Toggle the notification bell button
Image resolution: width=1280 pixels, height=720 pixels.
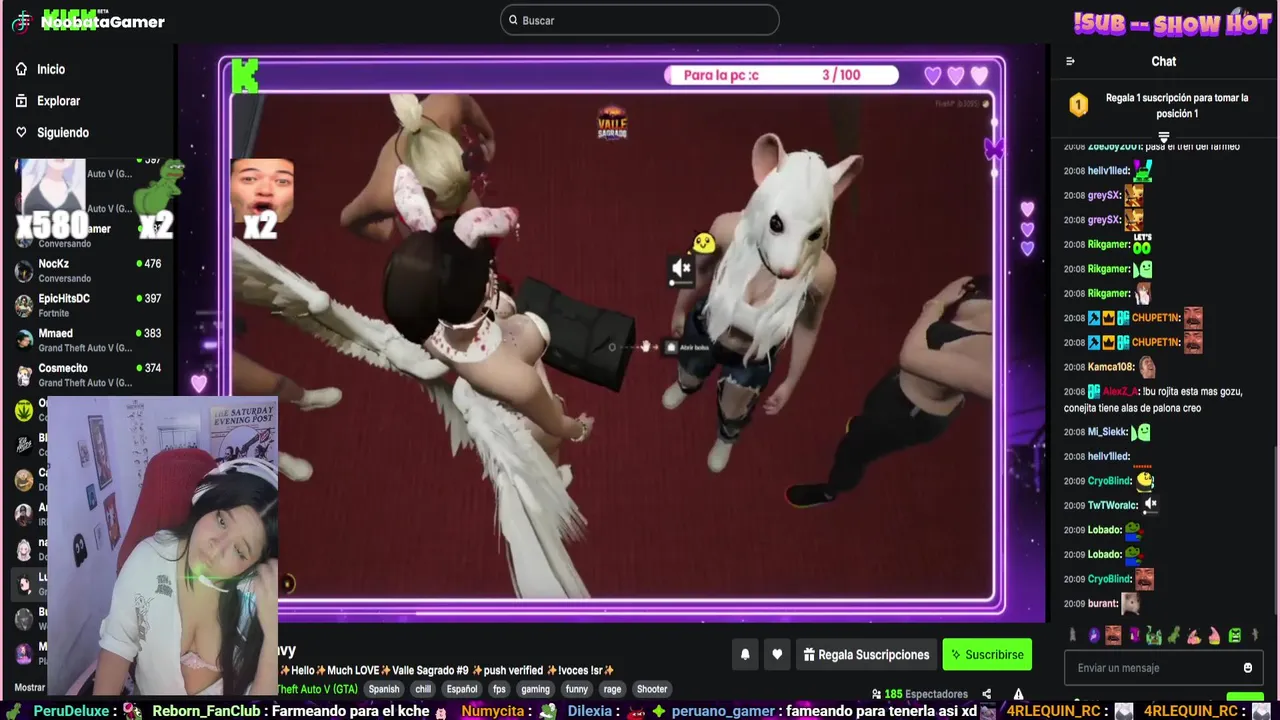coord(745,655)
